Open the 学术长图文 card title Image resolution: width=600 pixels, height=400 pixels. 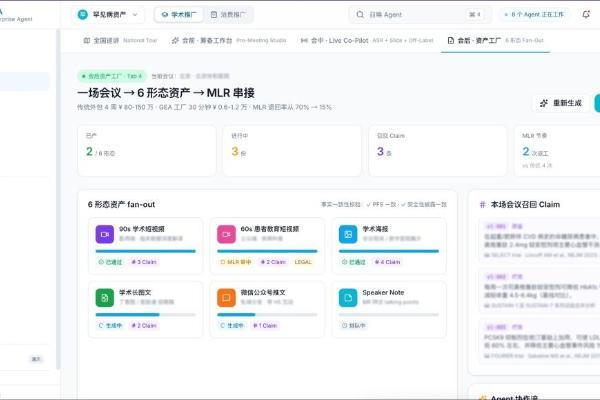click(135, 292)
